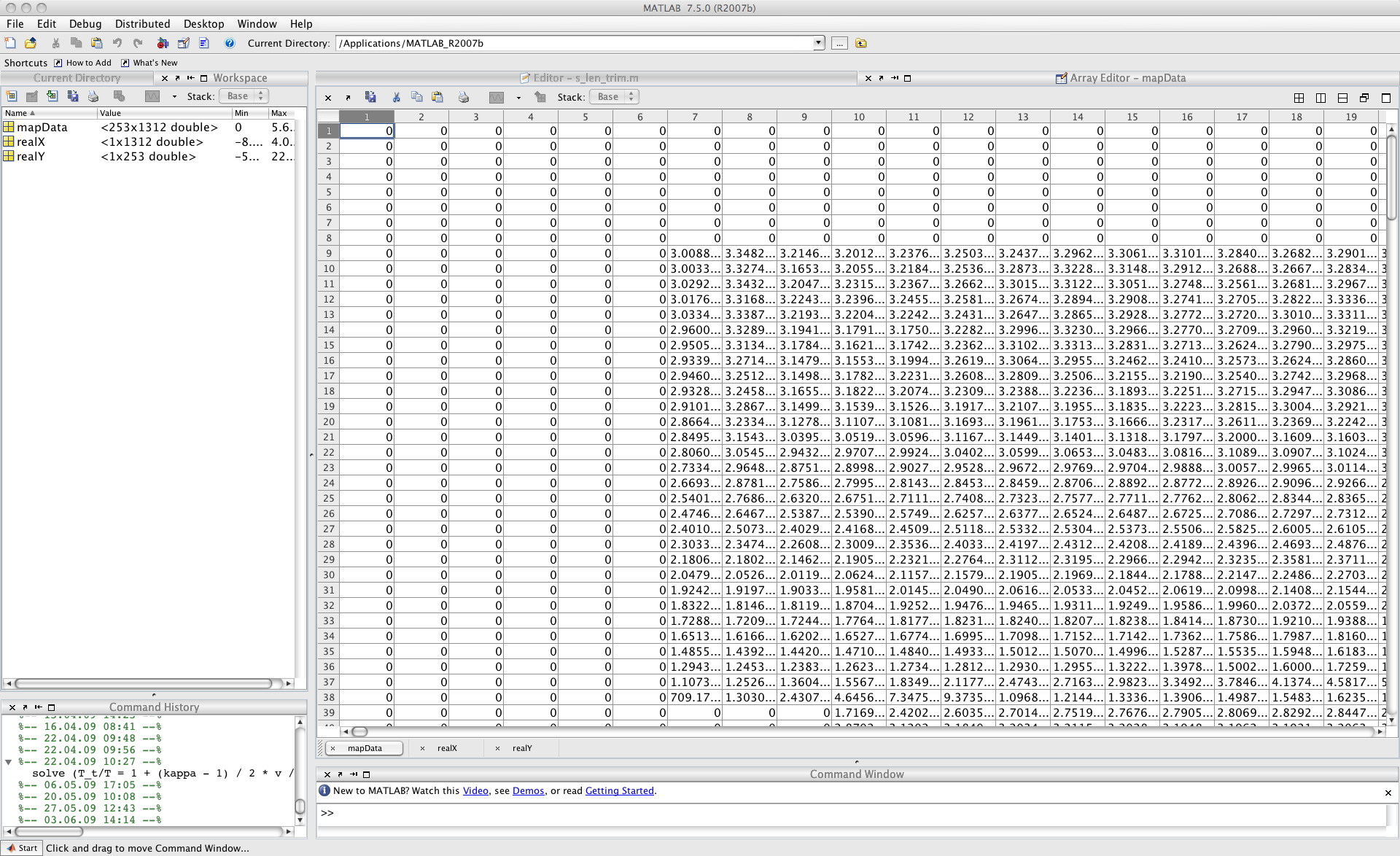Toggle top/bottom split layout in Array Editor
Screen dimensions: 1400x856
[1342, 98]
